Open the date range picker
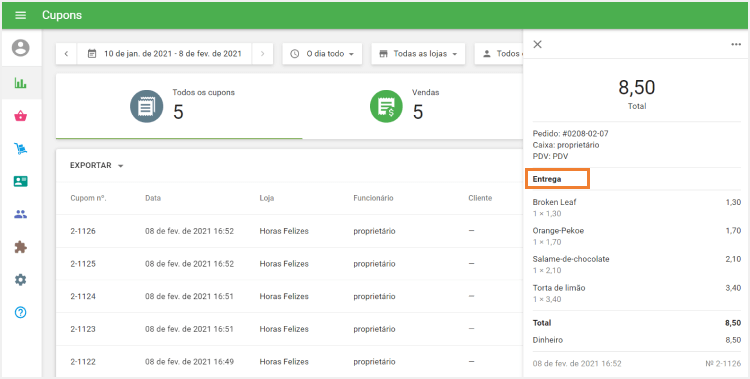This screenshot has width=750, height=379. click(165, 54)
